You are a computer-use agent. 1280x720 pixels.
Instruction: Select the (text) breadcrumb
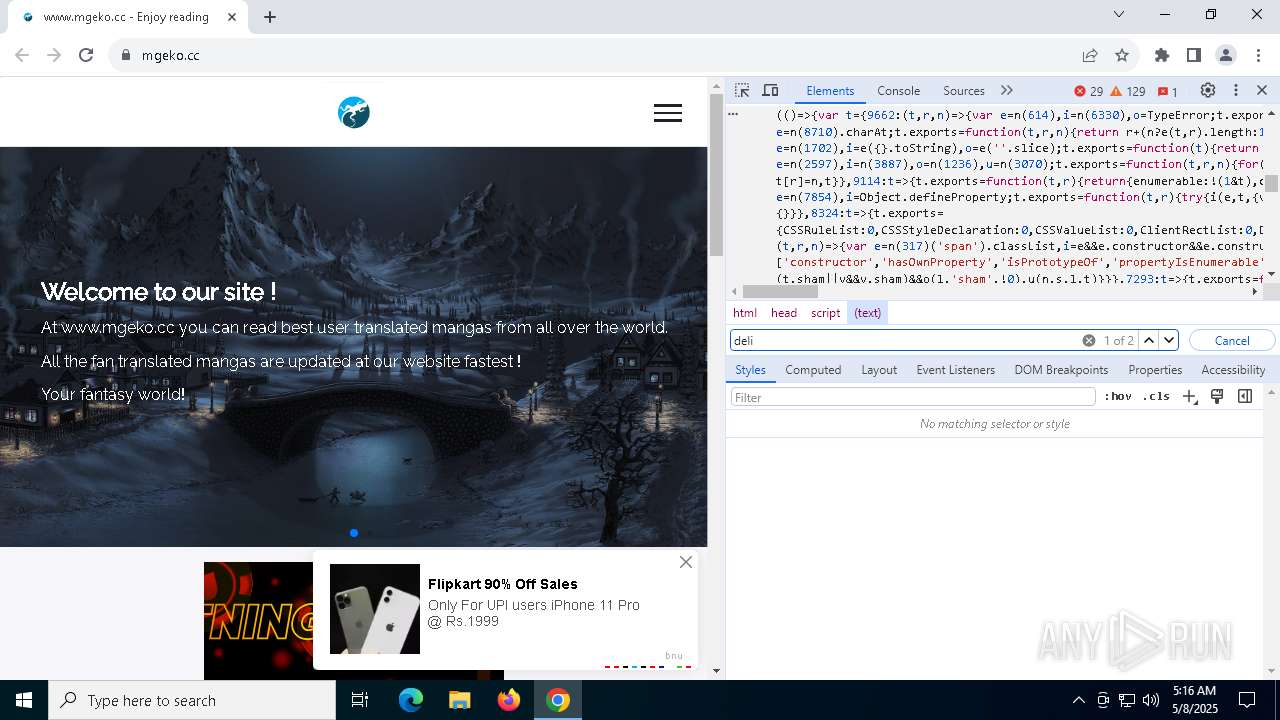[867, 313]
